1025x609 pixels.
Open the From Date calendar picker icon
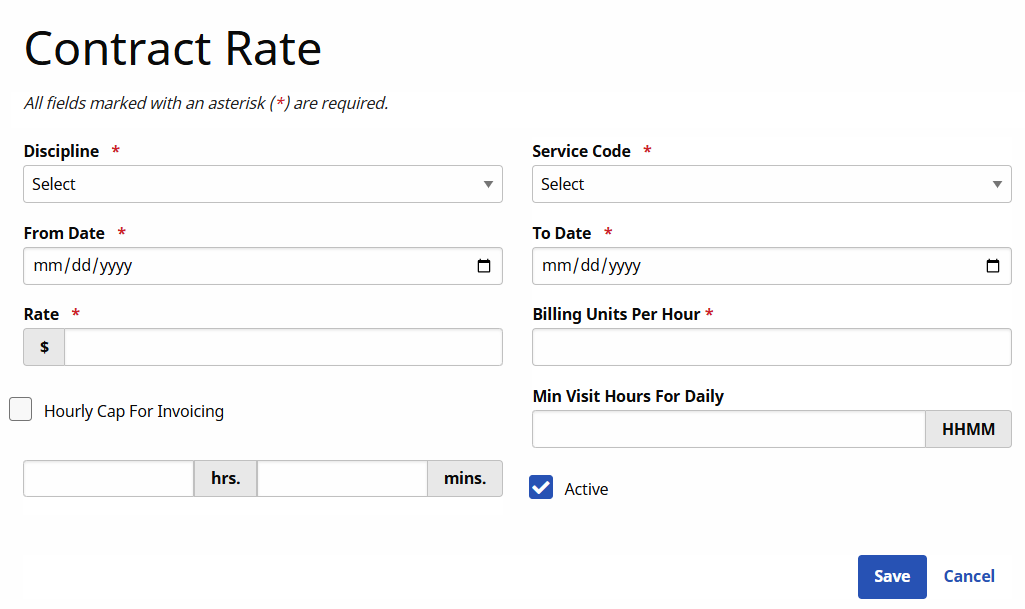tap(485, 266)
